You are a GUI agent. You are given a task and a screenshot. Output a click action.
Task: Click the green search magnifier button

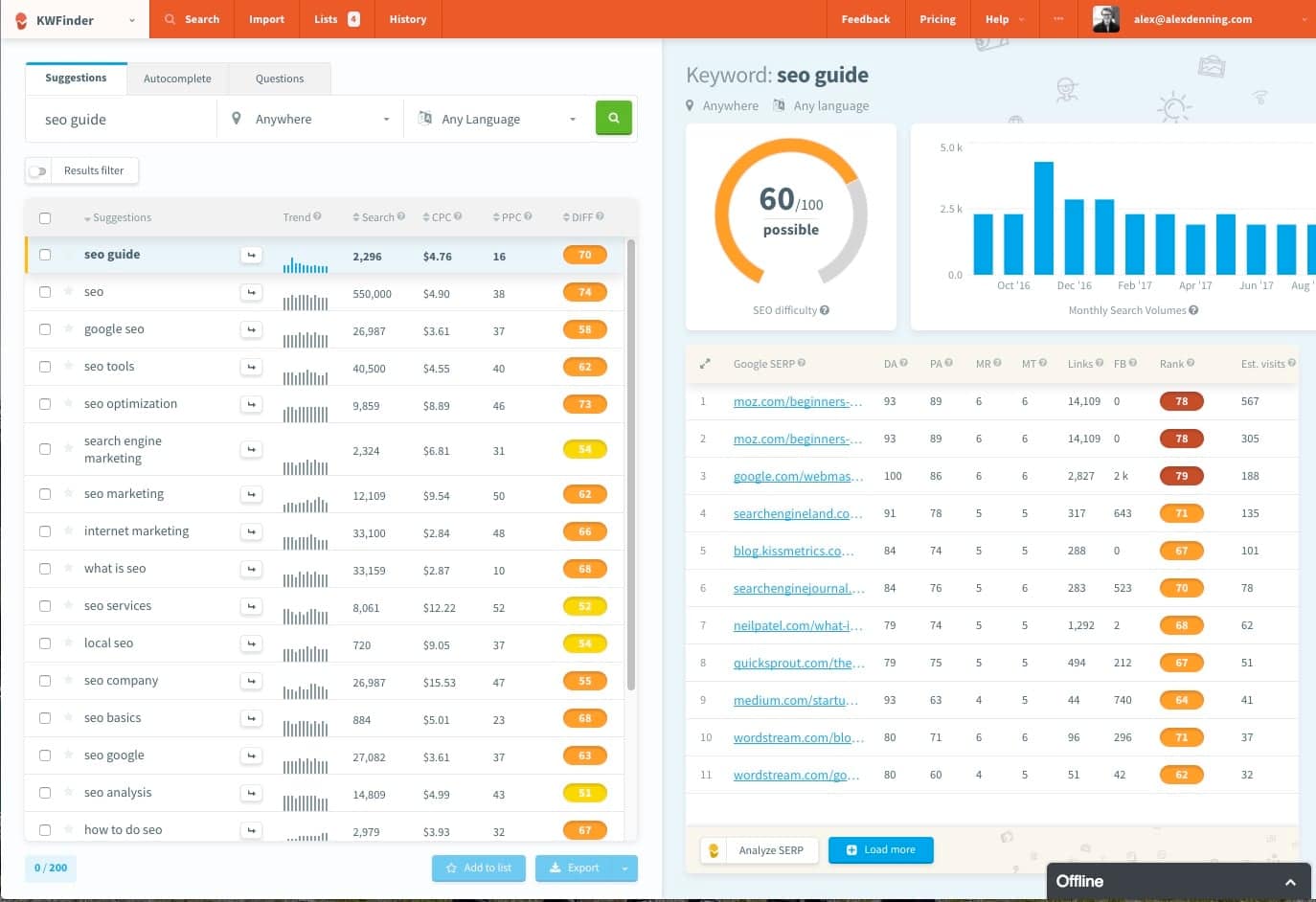[x=613, y=118]
